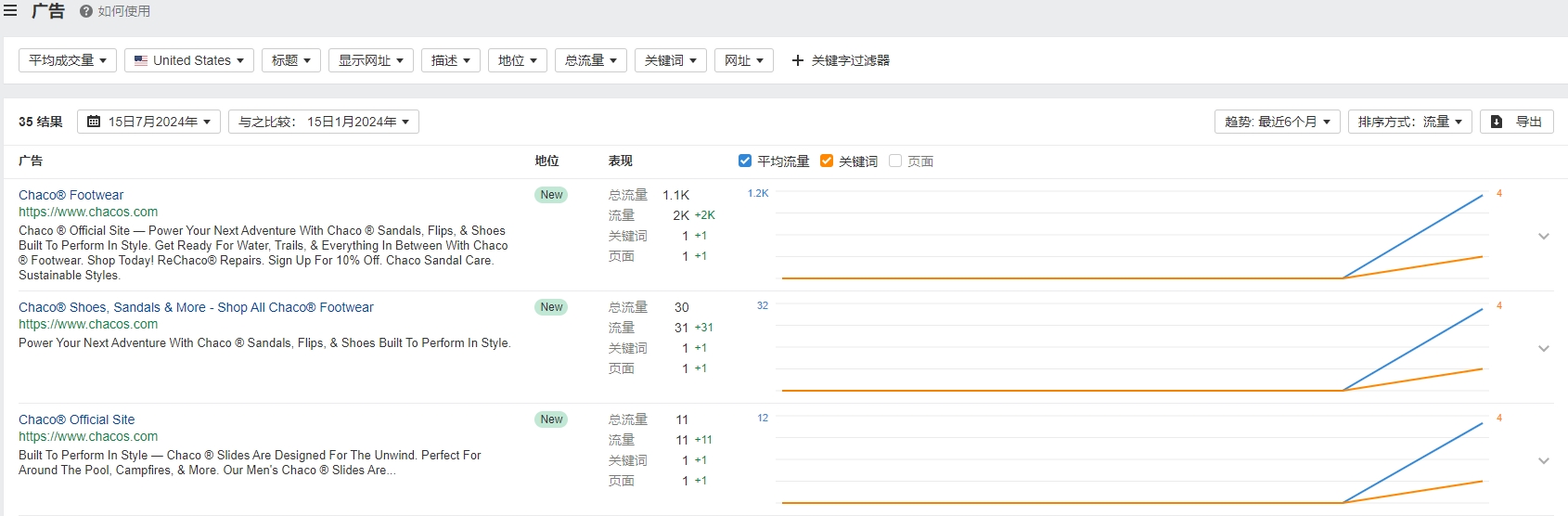Expand the Chaco® Shoes, Sandals & More row chevron

point(1544,348)
